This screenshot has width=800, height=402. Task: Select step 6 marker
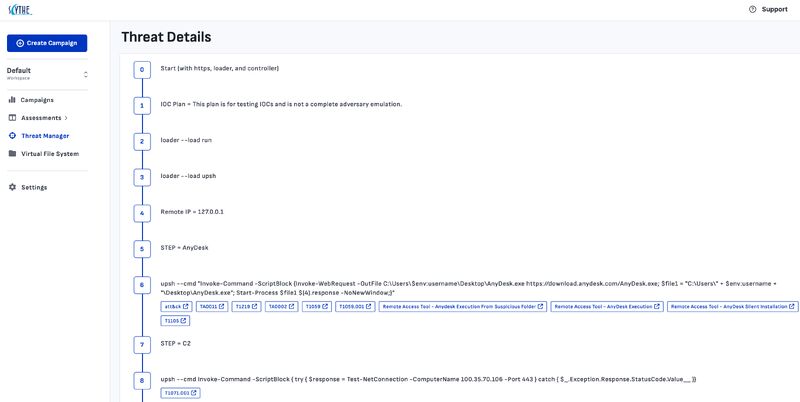(142, 285)
